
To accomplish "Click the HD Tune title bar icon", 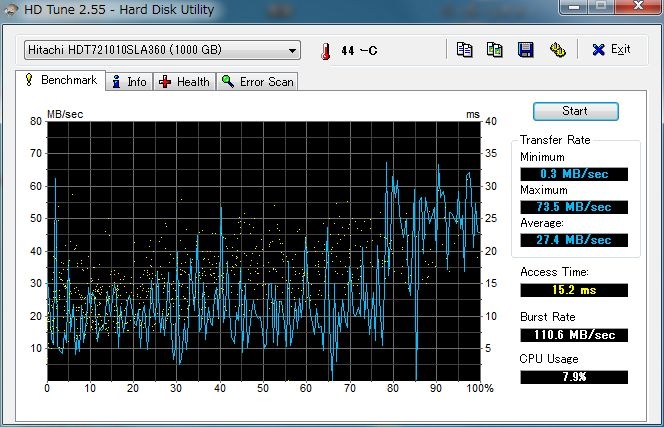I will (12, 8).
